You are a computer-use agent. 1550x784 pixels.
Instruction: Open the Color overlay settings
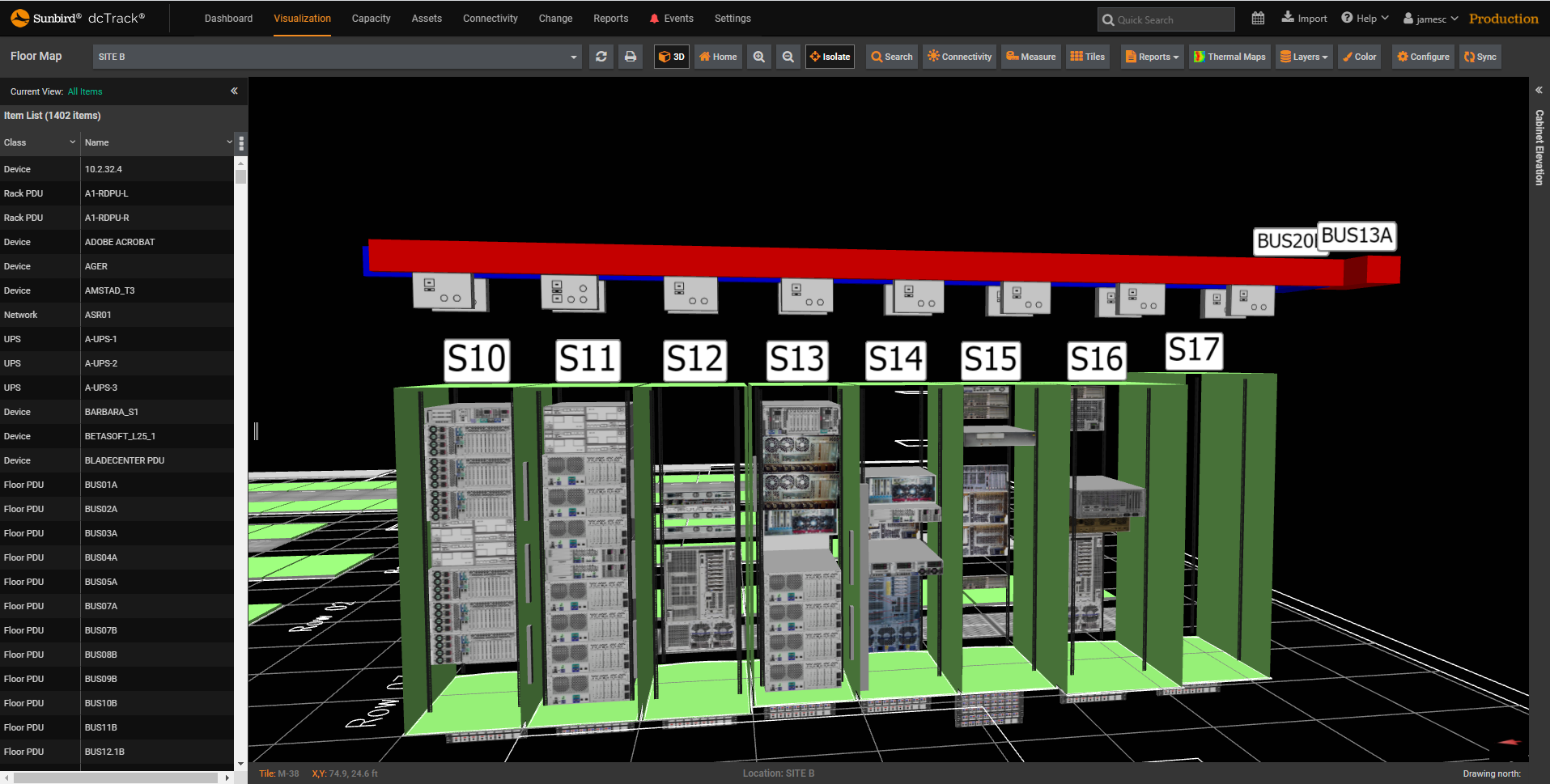tap(1359, 57)
